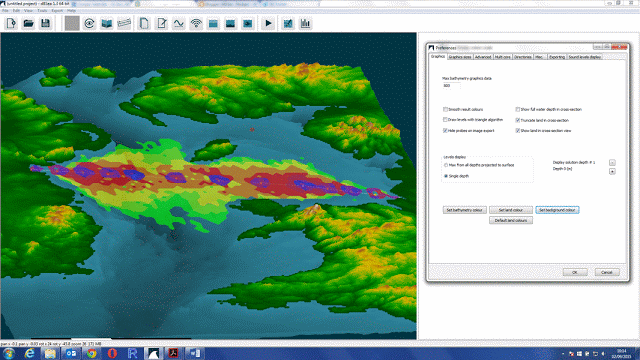Open the Export menu
Image resolution: width=640 pixels, height=360 pixels.
pyautogui.click(x=57, y=11)
